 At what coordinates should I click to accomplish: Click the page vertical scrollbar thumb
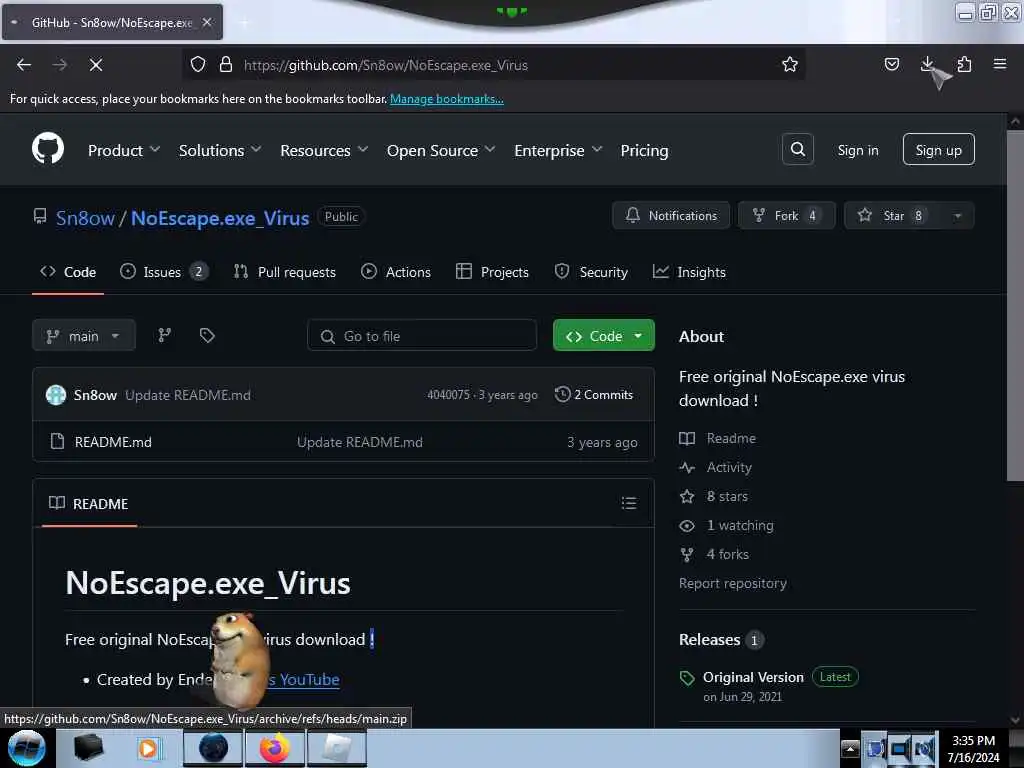pos(1015,306)
